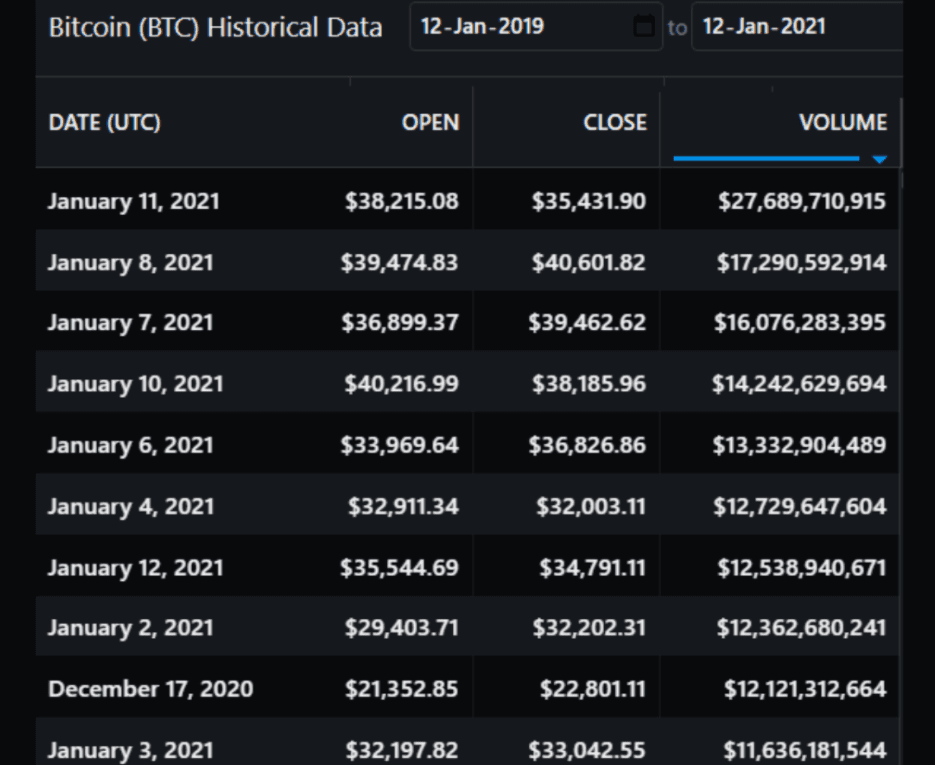
Task: Click close price $39,462.62
Action: 587,323
